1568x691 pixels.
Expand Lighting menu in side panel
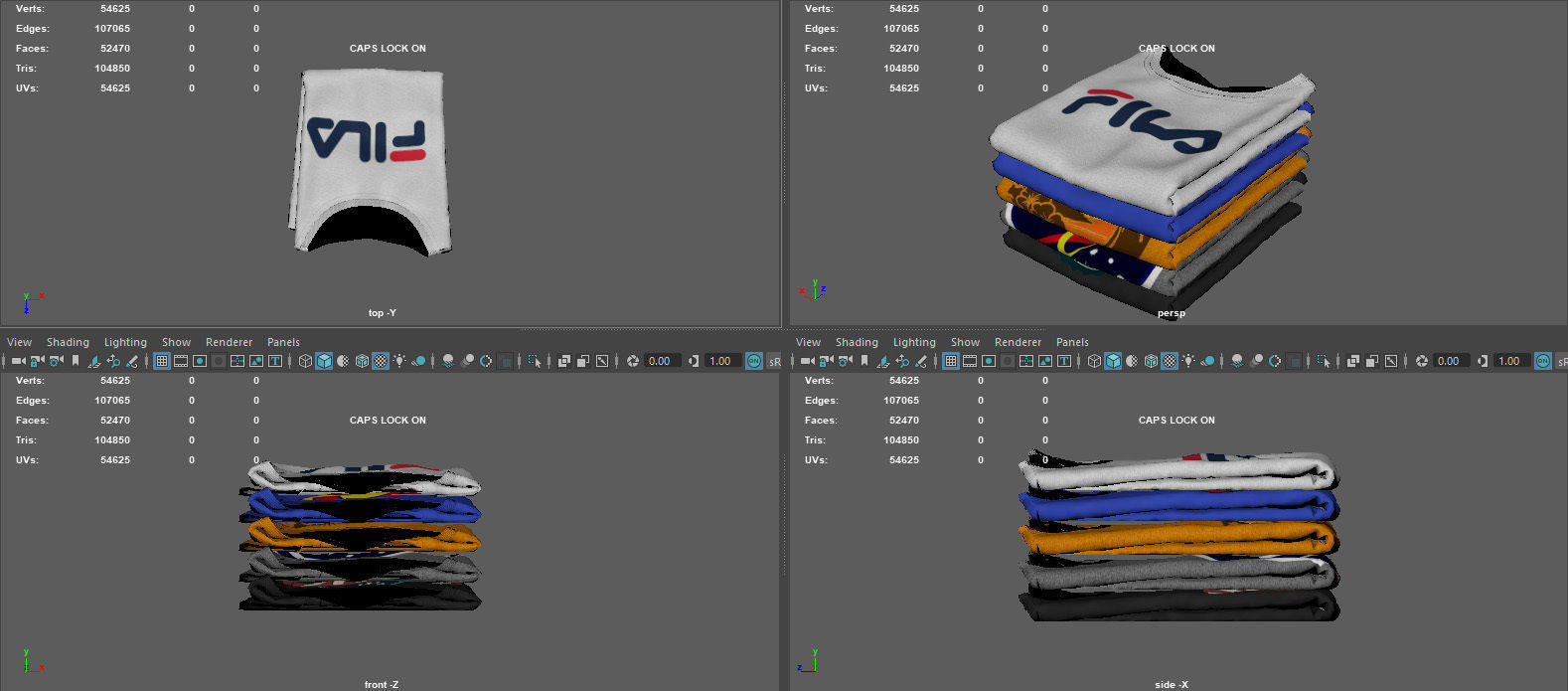914,342
